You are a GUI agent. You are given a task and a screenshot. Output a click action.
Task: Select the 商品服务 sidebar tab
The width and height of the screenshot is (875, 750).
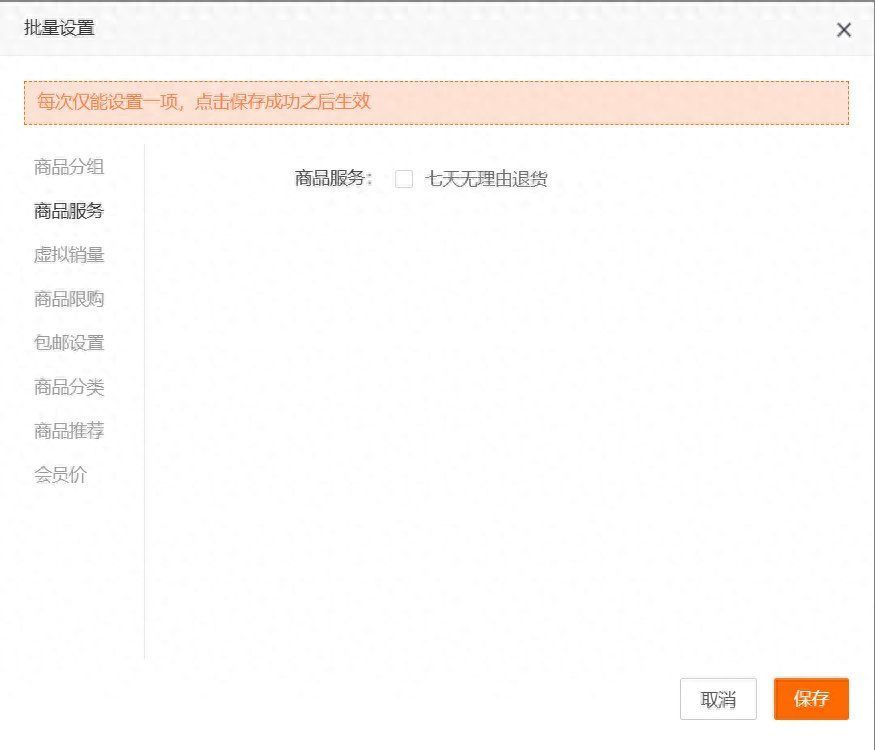69,211
